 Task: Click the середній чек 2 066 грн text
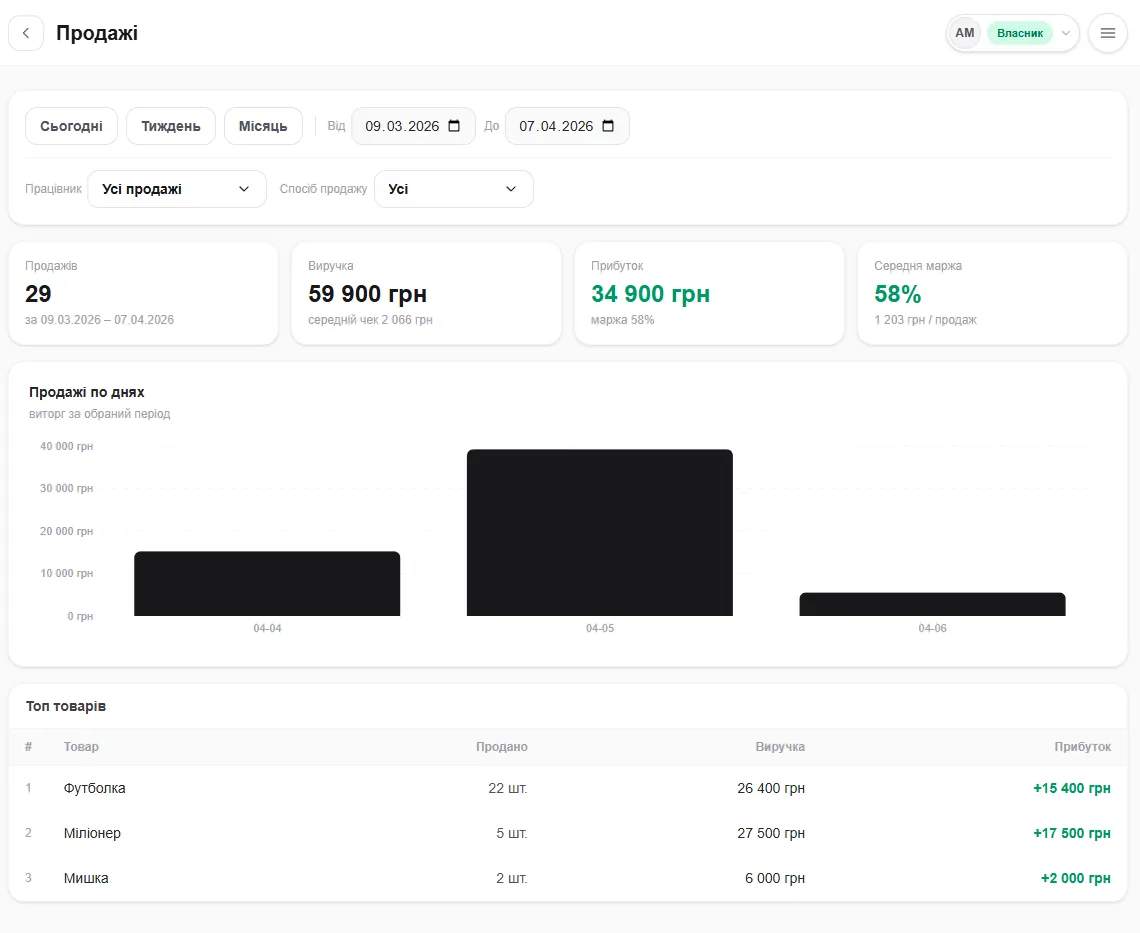point(370,320)
